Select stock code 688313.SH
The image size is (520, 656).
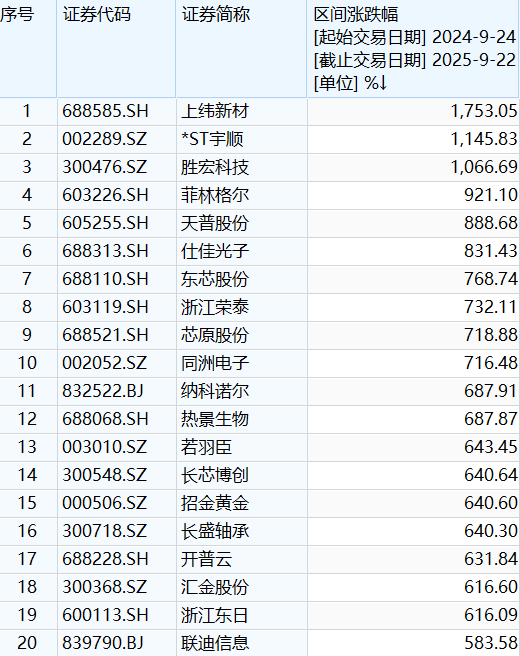click(x=105, y=251)
